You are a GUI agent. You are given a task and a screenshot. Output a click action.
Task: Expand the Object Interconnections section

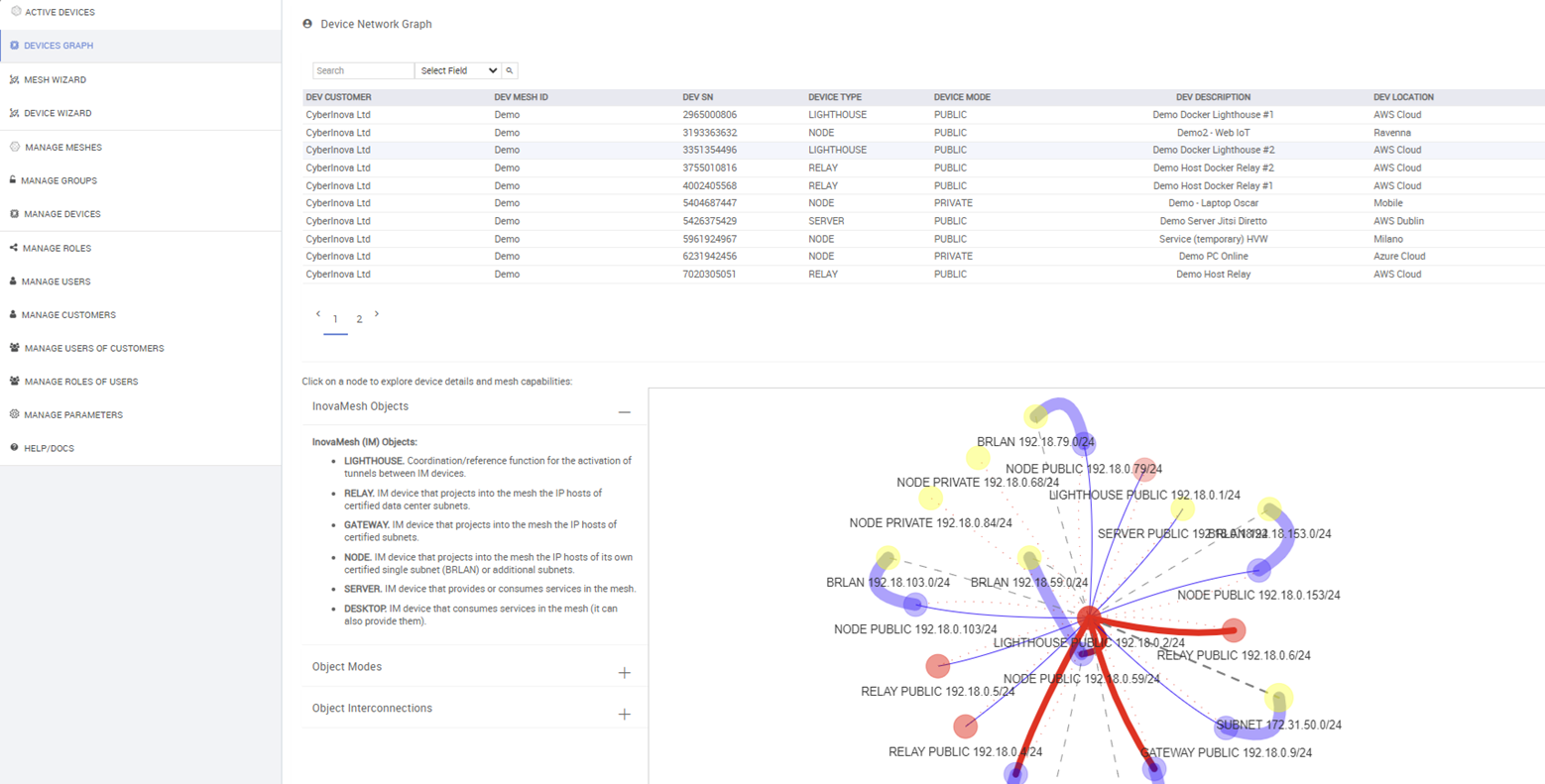pos(624,715)
